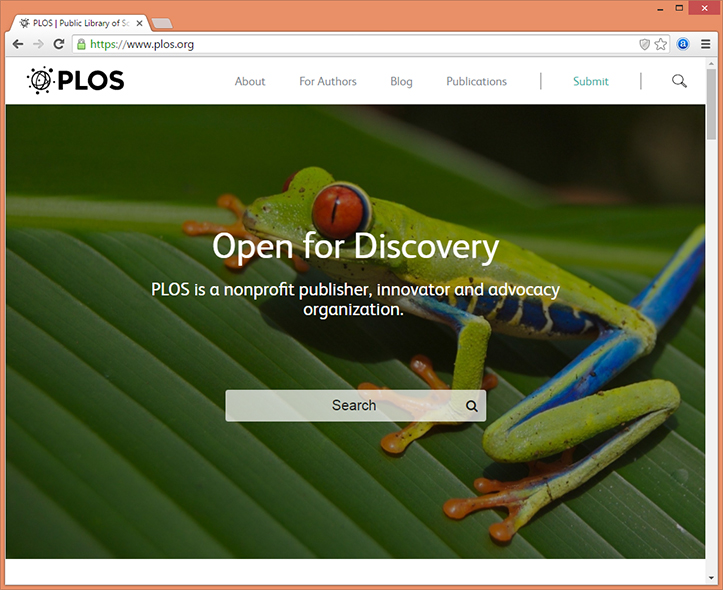The image size is (723, 590).
Task: Open the site search magnifier in header
Action: pyautogui.click(x=679, y=81)
